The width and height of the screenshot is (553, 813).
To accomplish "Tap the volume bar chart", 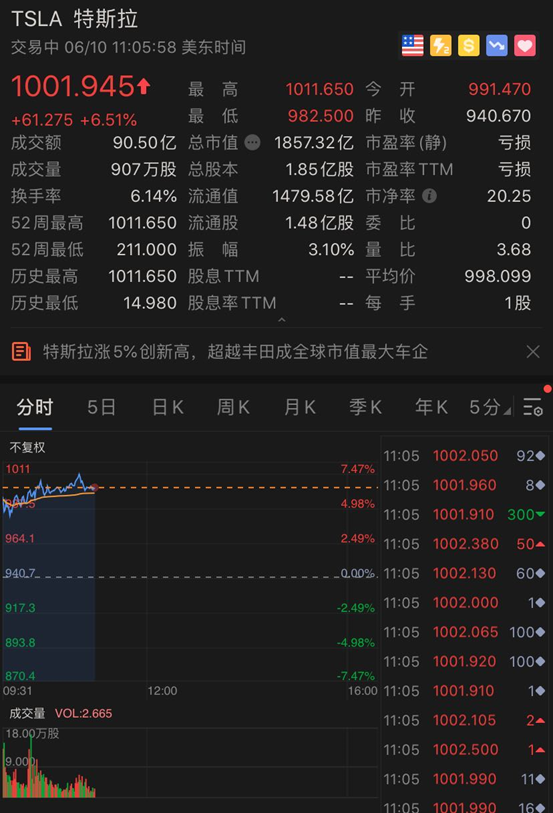I will [x=190, y=763].
